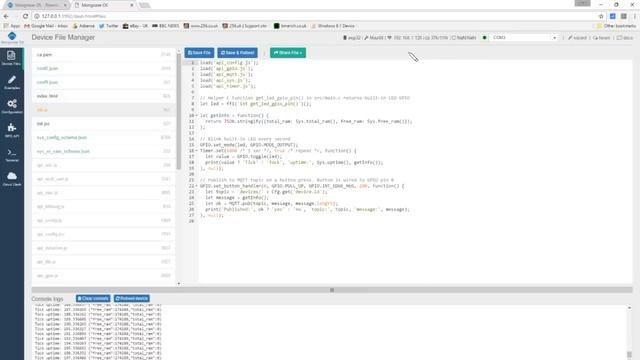Open the 256.uk Support bookmark
The image size is (640, 360).
coord(244,26)
